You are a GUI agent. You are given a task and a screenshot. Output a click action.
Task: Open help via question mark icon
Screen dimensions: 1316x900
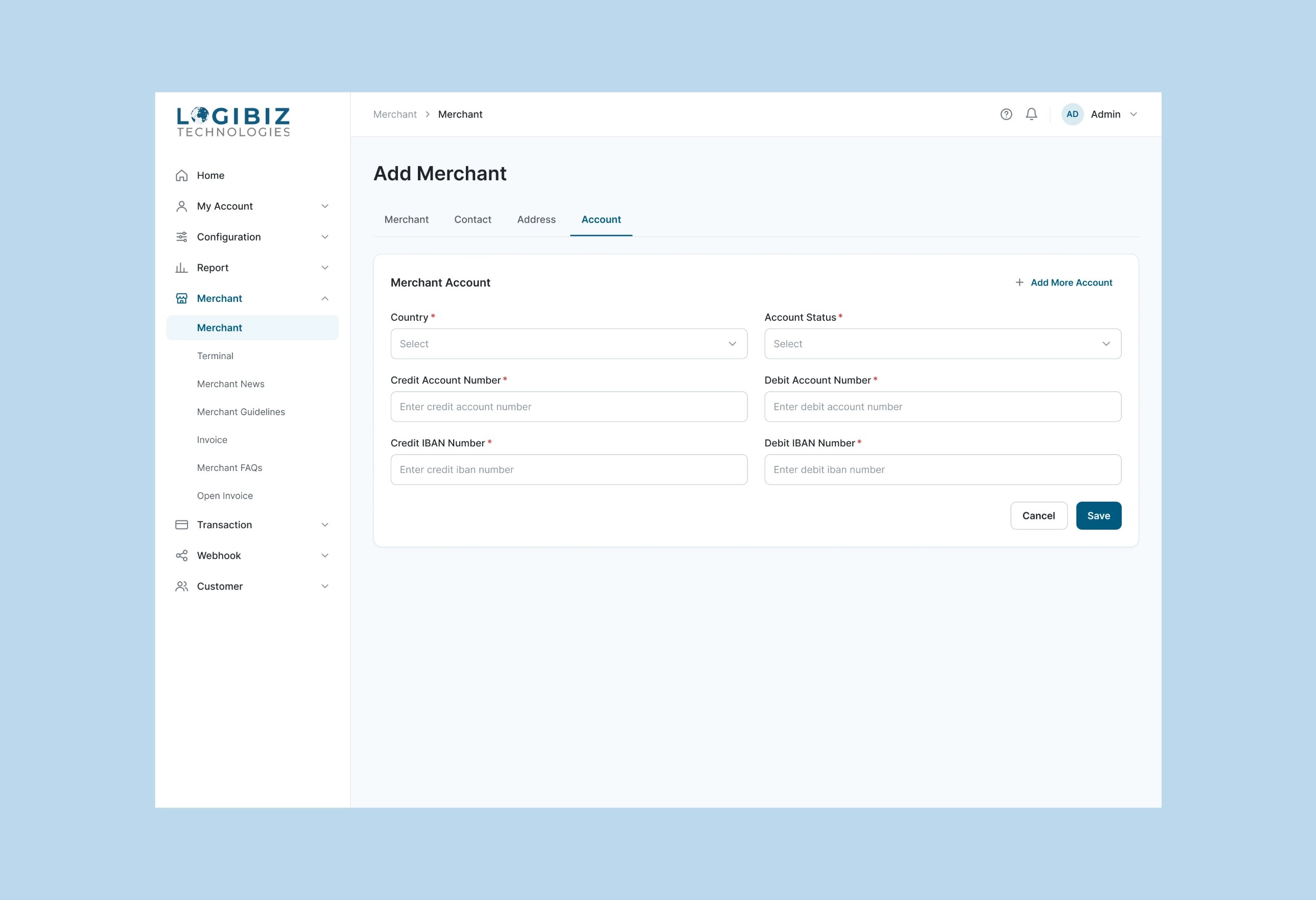pos(1006,114)
